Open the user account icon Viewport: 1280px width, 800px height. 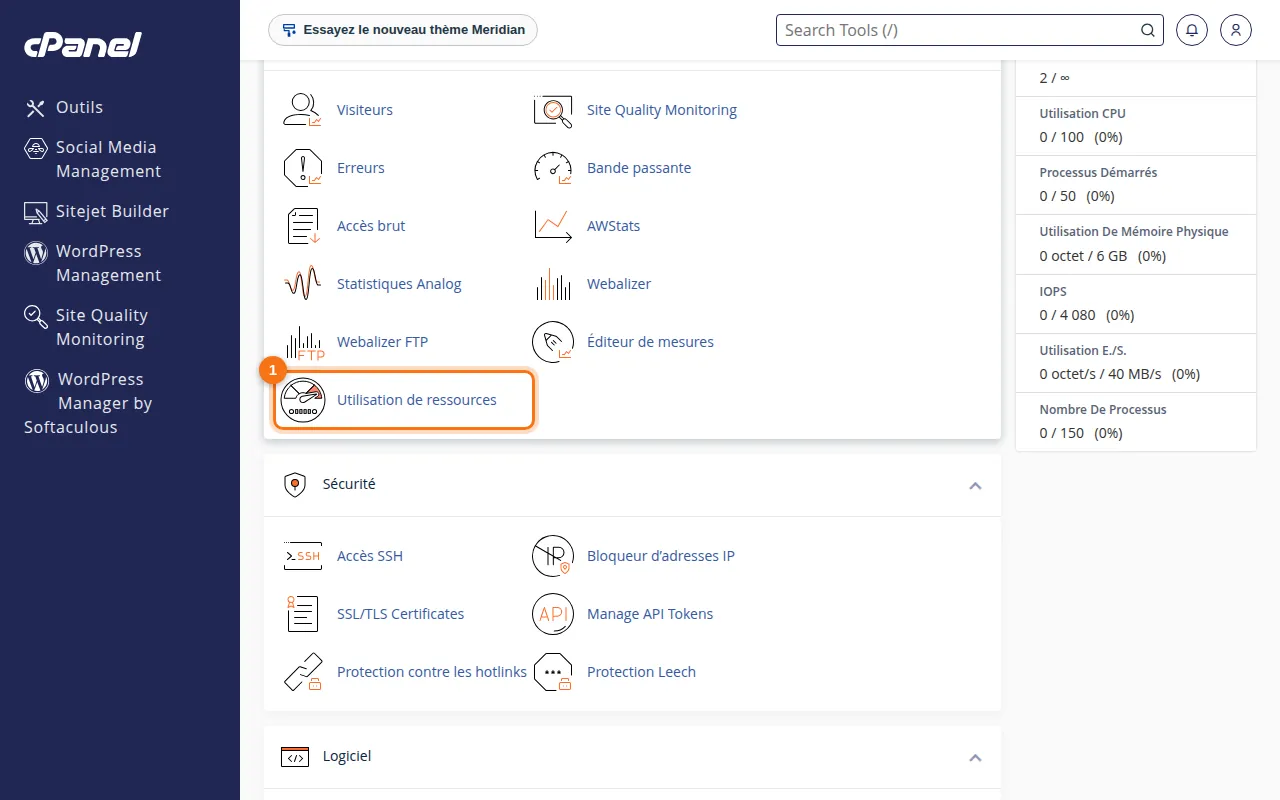(1236, 30)
